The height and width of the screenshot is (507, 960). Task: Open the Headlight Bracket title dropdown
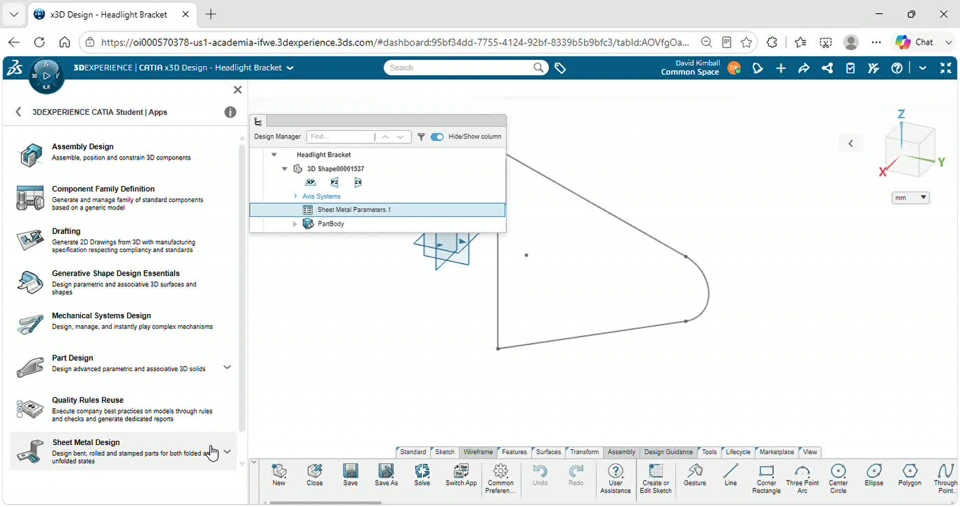(x=290, y=68)
